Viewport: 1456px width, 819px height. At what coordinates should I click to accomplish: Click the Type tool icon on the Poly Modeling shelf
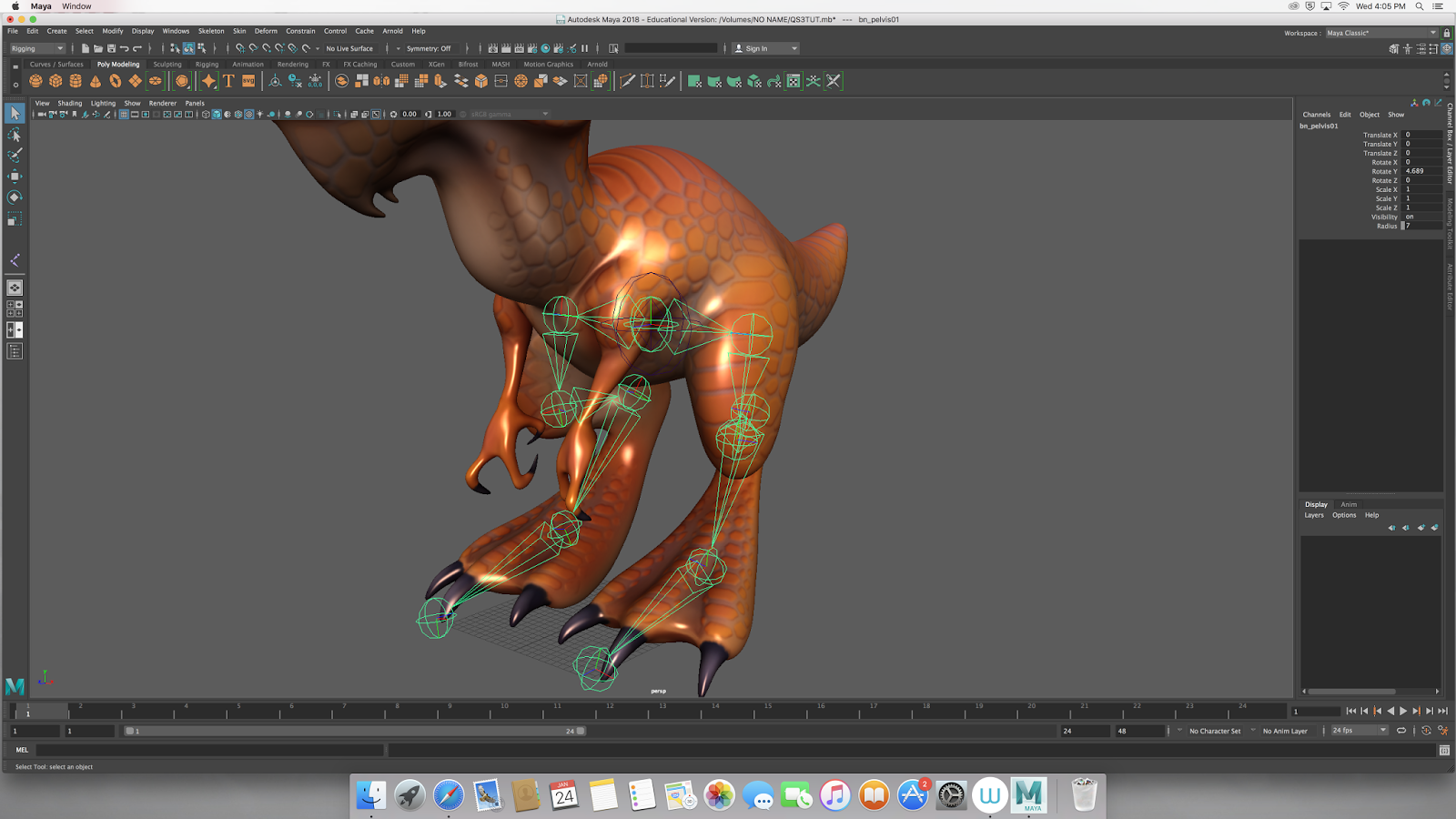227,80
